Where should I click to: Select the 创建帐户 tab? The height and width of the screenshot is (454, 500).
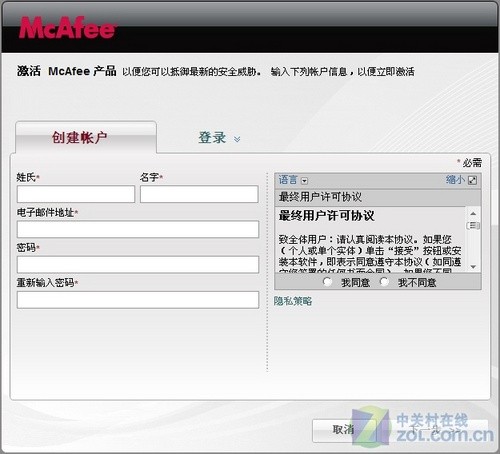(x=86, y=137)
